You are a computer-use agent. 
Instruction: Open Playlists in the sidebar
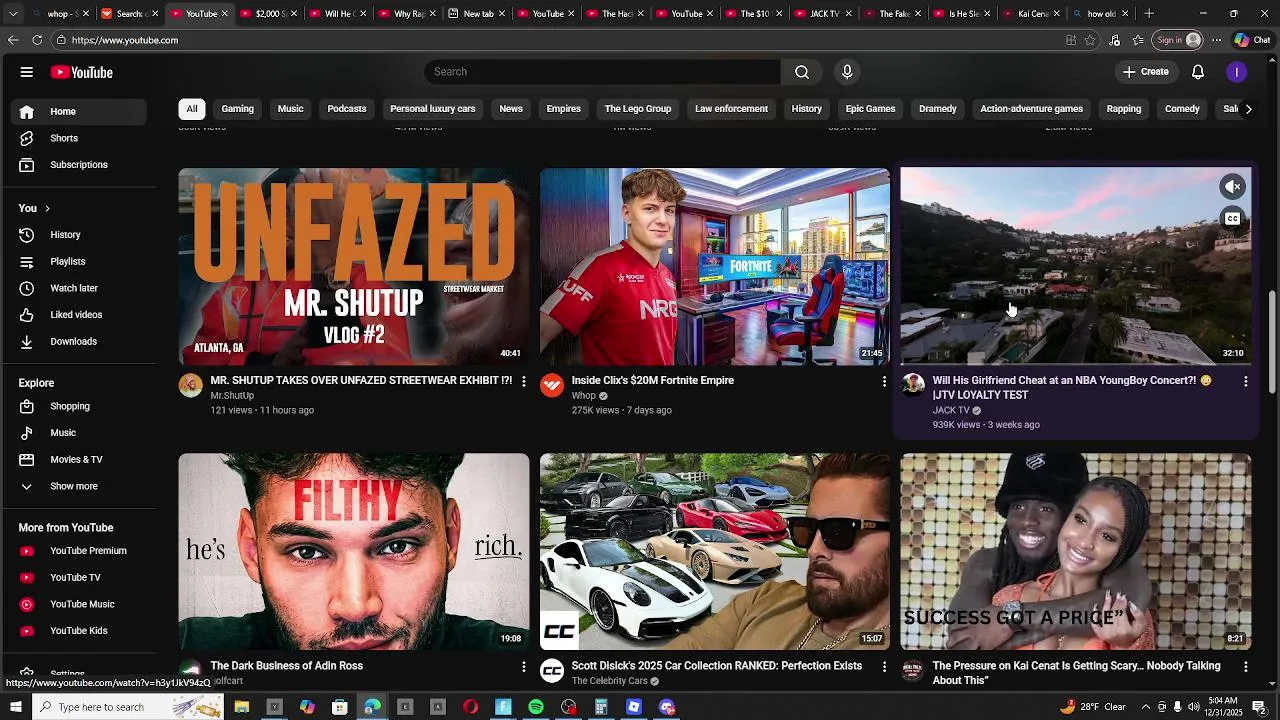[68, 262]
